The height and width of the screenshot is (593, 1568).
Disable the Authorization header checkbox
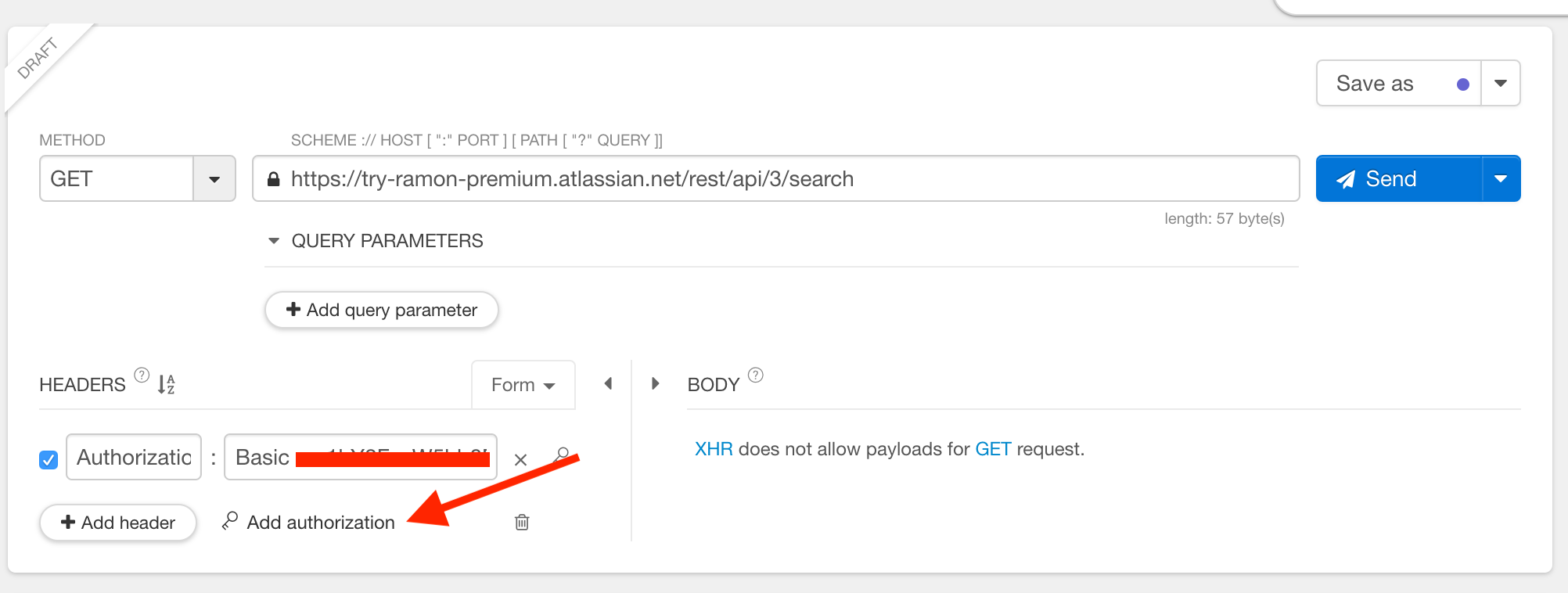[x=48, y=459]
